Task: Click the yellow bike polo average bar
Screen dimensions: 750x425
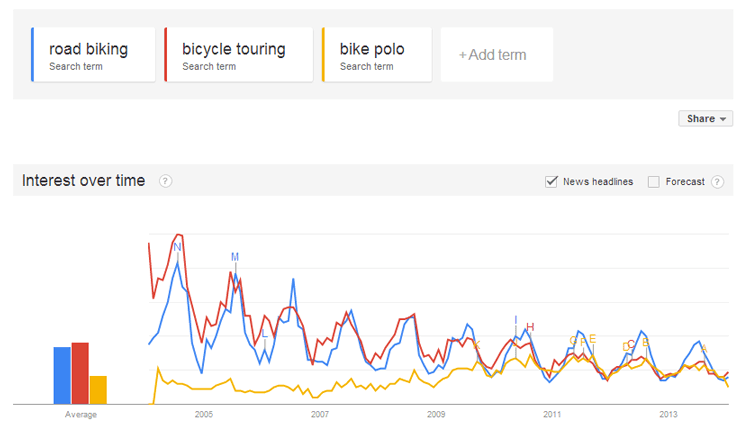Action: tap(98, 389)
